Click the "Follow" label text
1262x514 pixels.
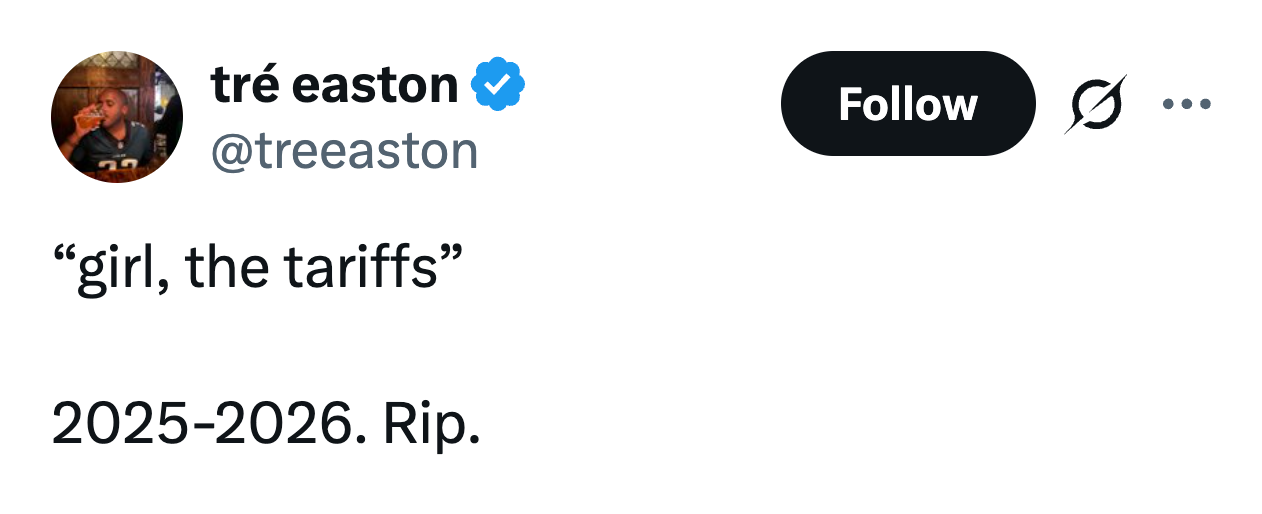pyautogui.click(x=907, y=104)
